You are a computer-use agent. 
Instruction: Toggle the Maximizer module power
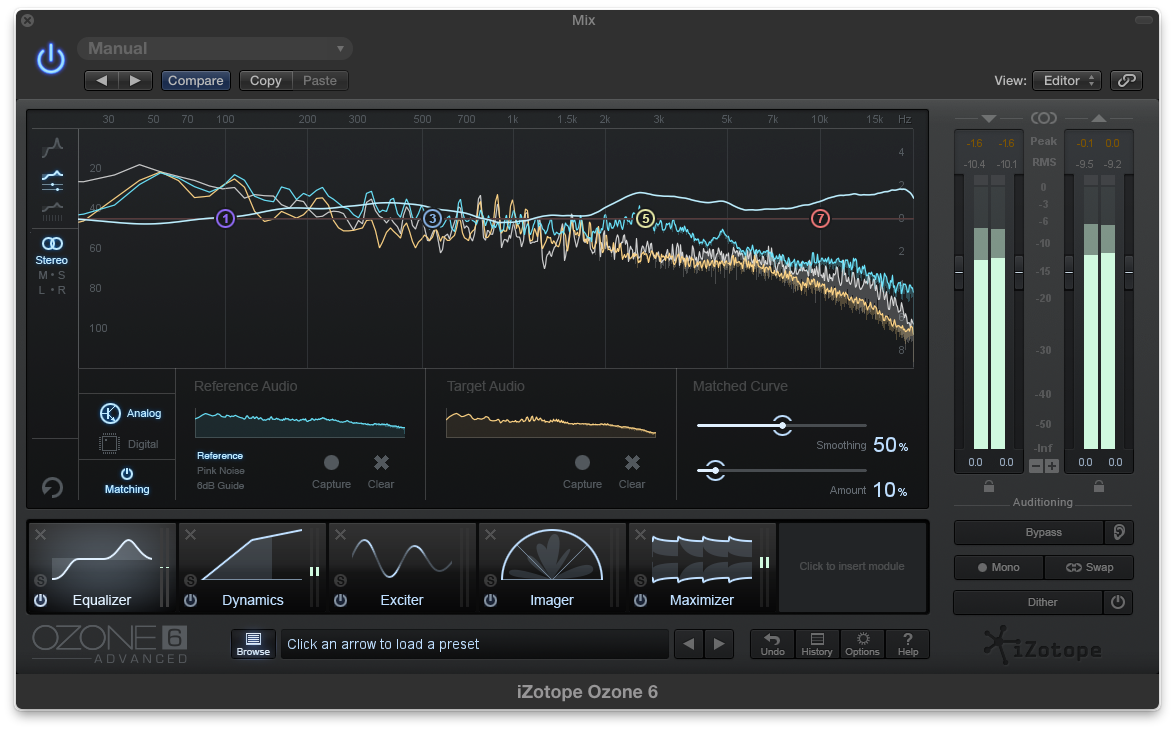coord(640,601)
